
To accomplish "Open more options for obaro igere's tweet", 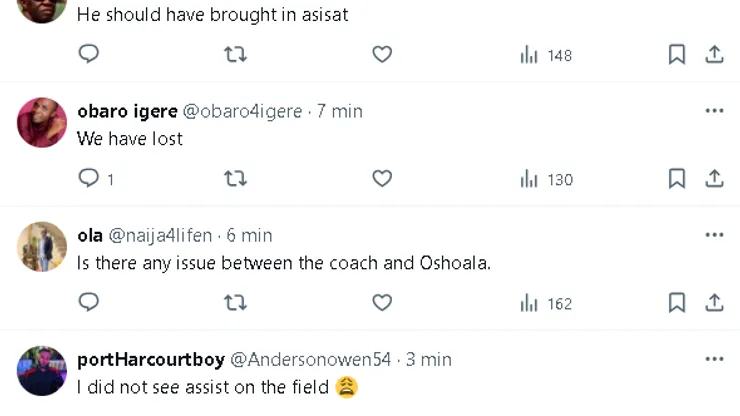I will 714,111.
